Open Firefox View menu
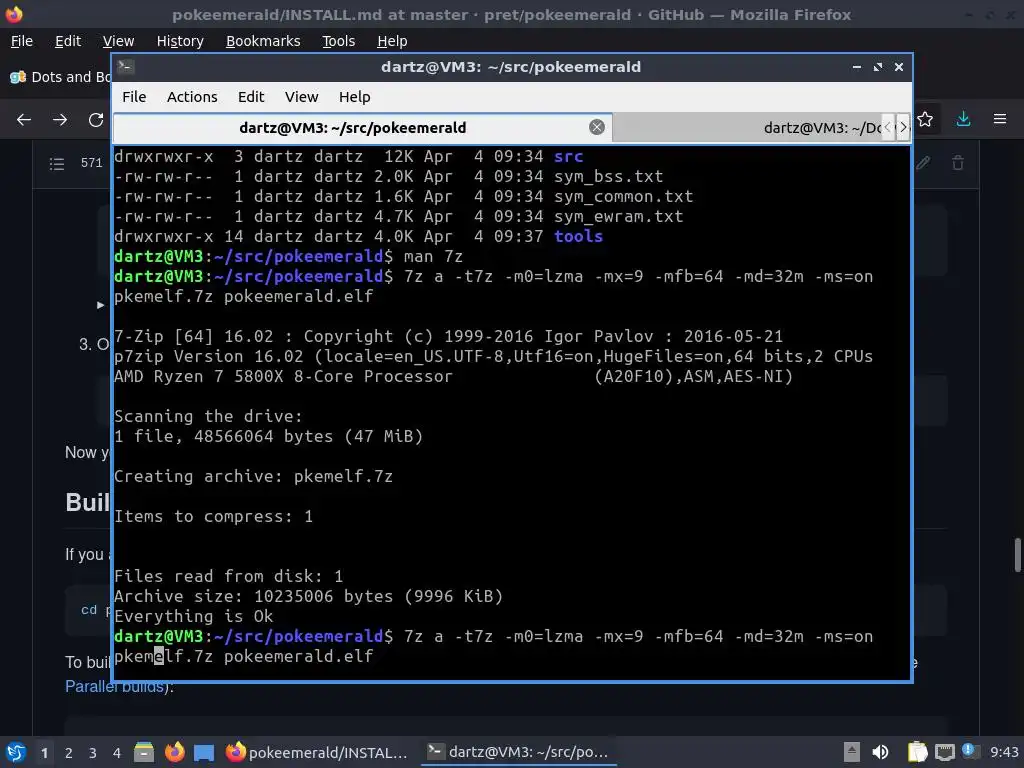The height and width of the screenshot is (768, 1024). point(118,41)
